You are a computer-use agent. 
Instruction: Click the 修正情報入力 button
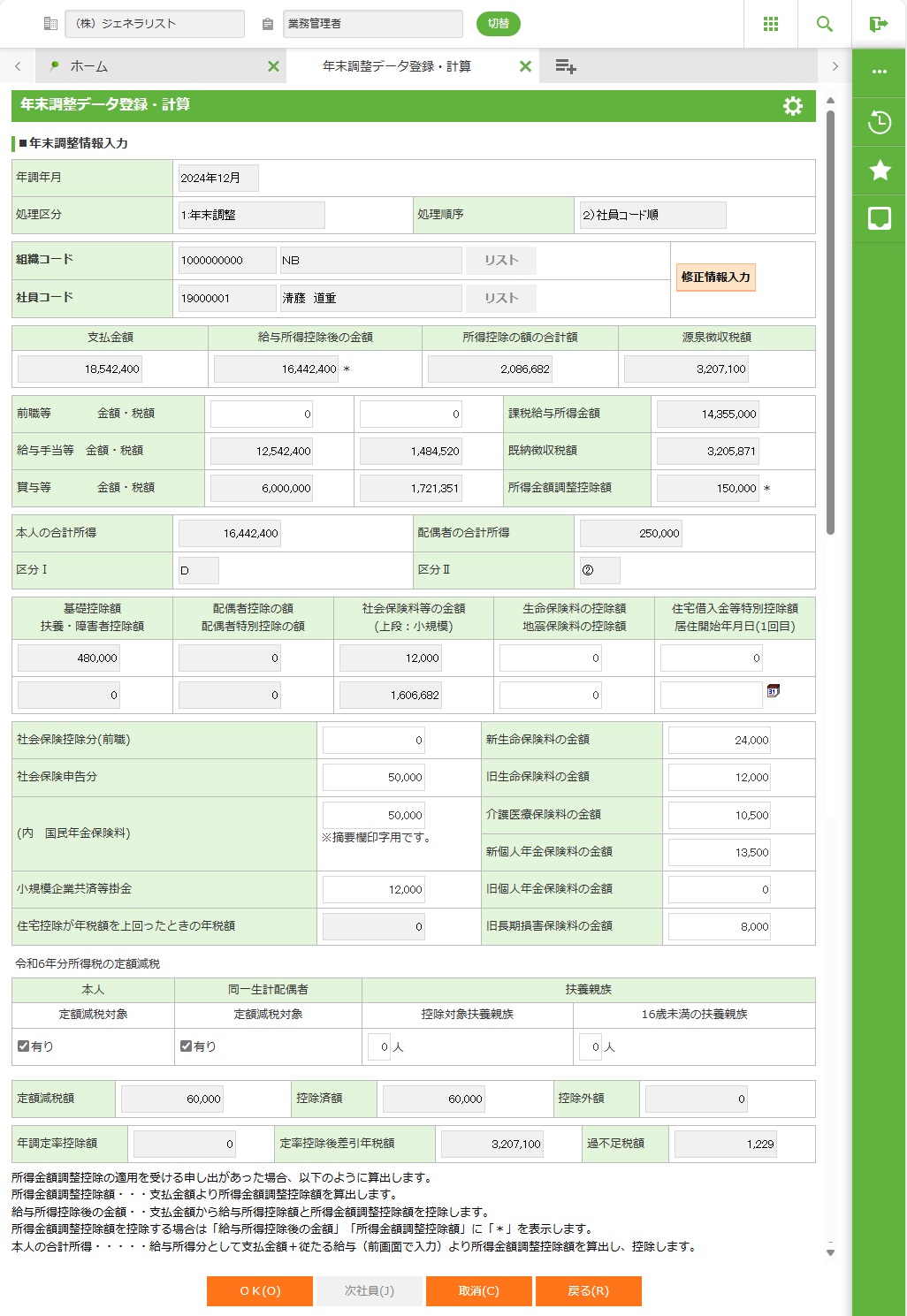(x=715, y=278)
